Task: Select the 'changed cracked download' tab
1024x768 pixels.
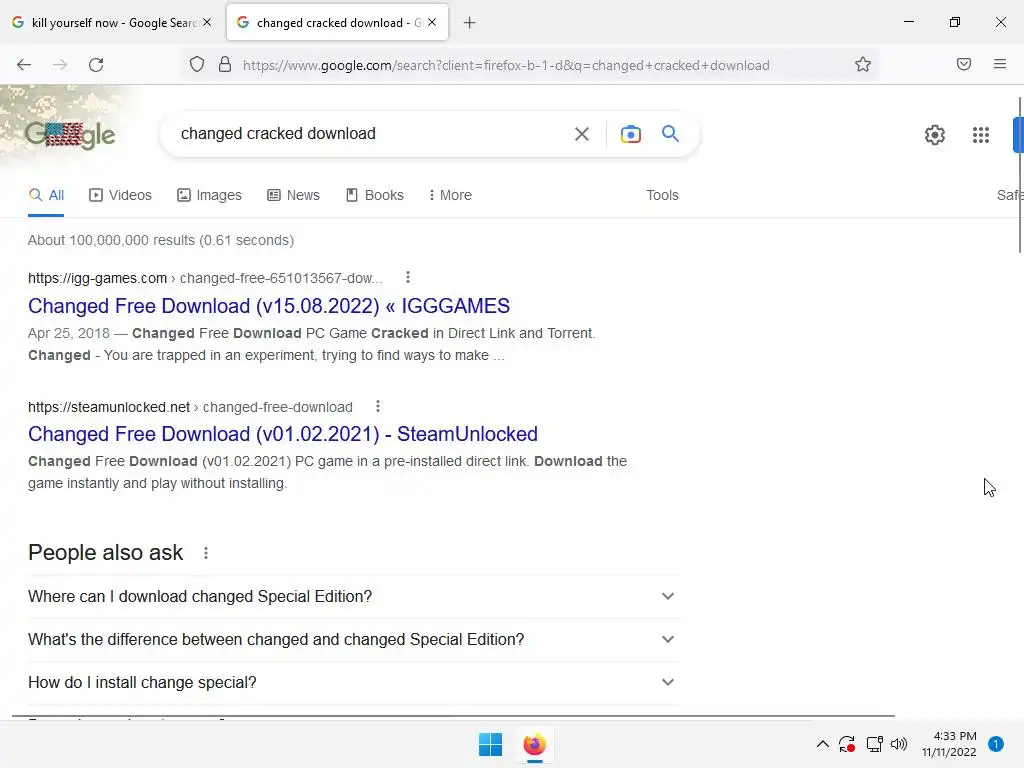Action: click(x=338, y=23)
